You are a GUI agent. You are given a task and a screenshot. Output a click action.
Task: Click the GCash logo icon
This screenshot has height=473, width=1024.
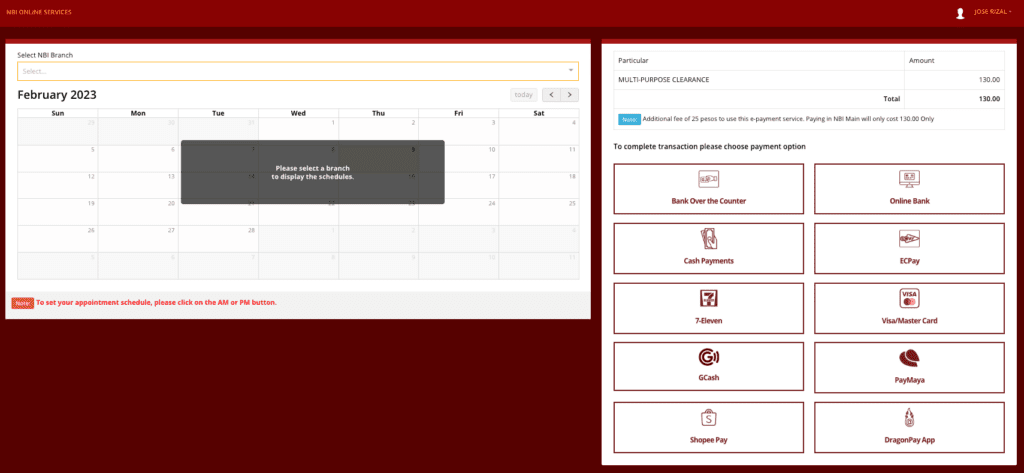click(x=709, y=357)
